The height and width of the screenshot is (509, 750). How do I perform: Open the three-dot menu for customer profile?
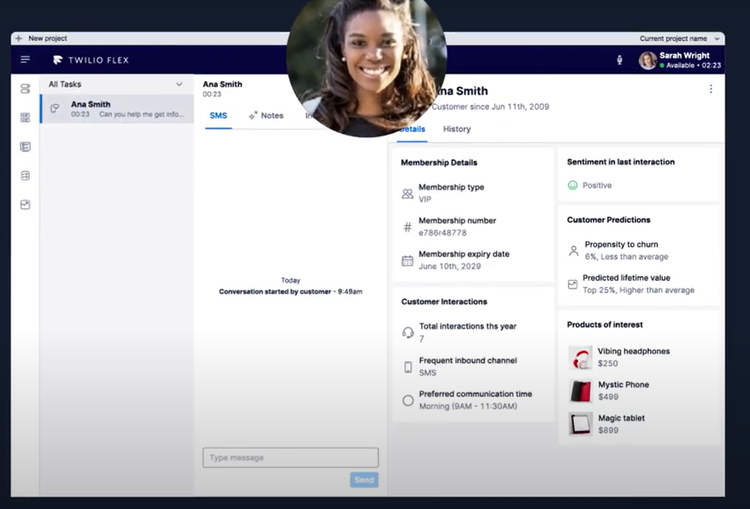tap(711, 89)
